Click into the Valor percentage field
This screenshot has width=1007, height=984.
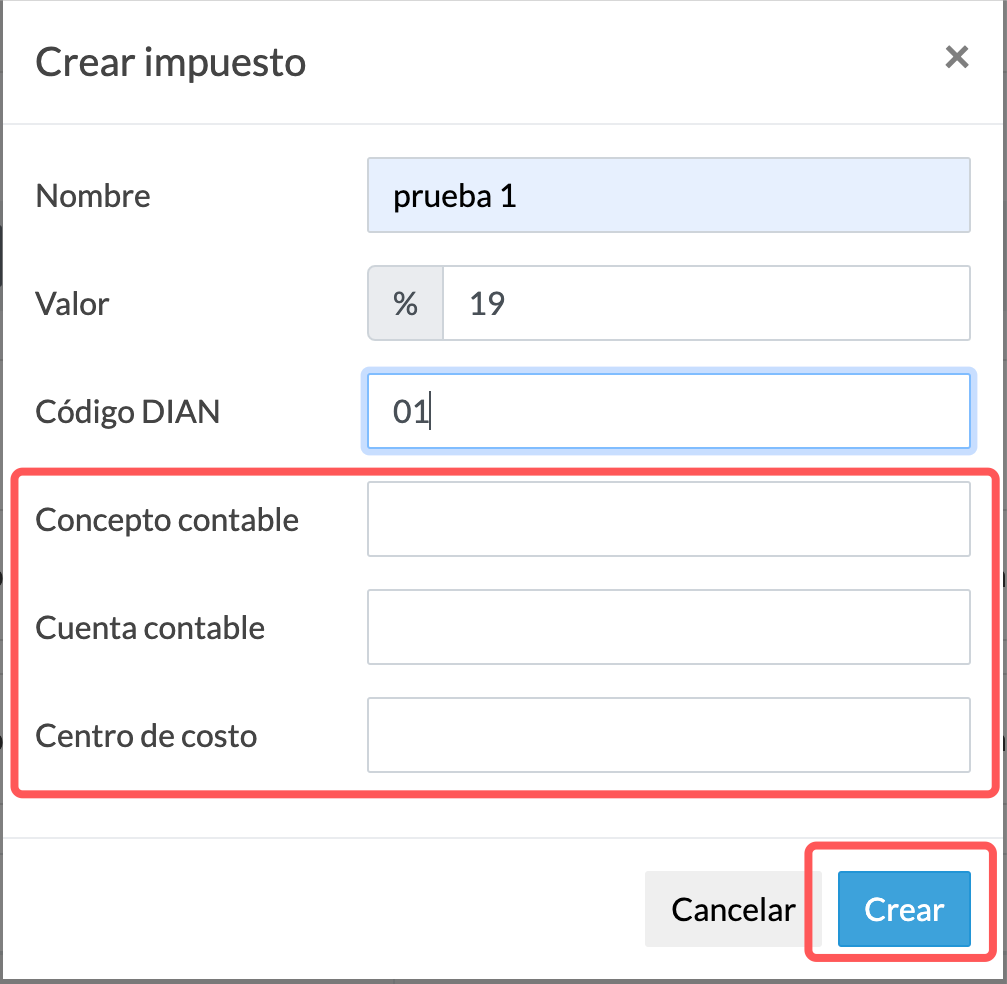click(706, 303)
